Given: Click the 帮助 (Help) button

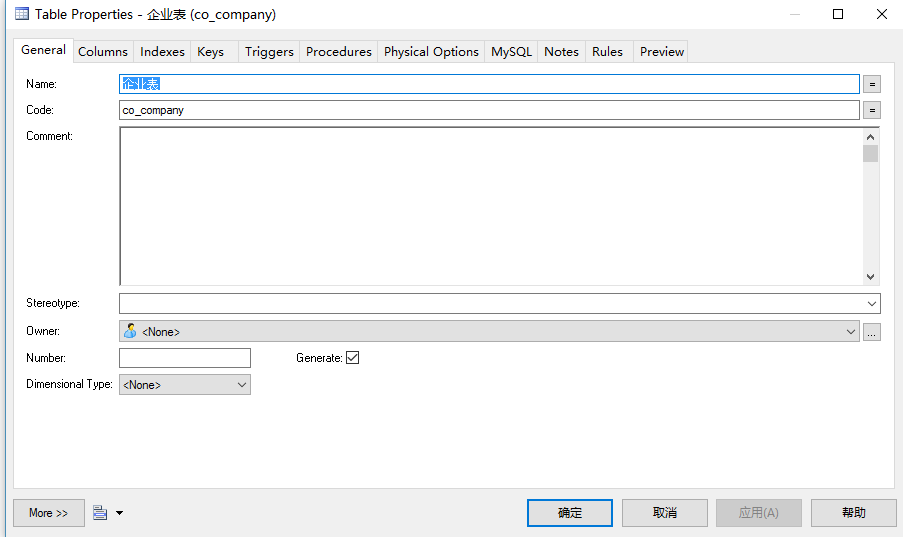Looking at the screenshot, I should click(853, 513).
